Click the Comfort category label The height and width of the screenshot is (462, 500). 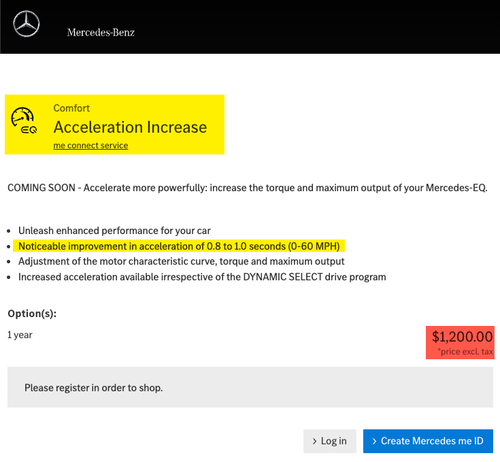click(x=71, y=108)
